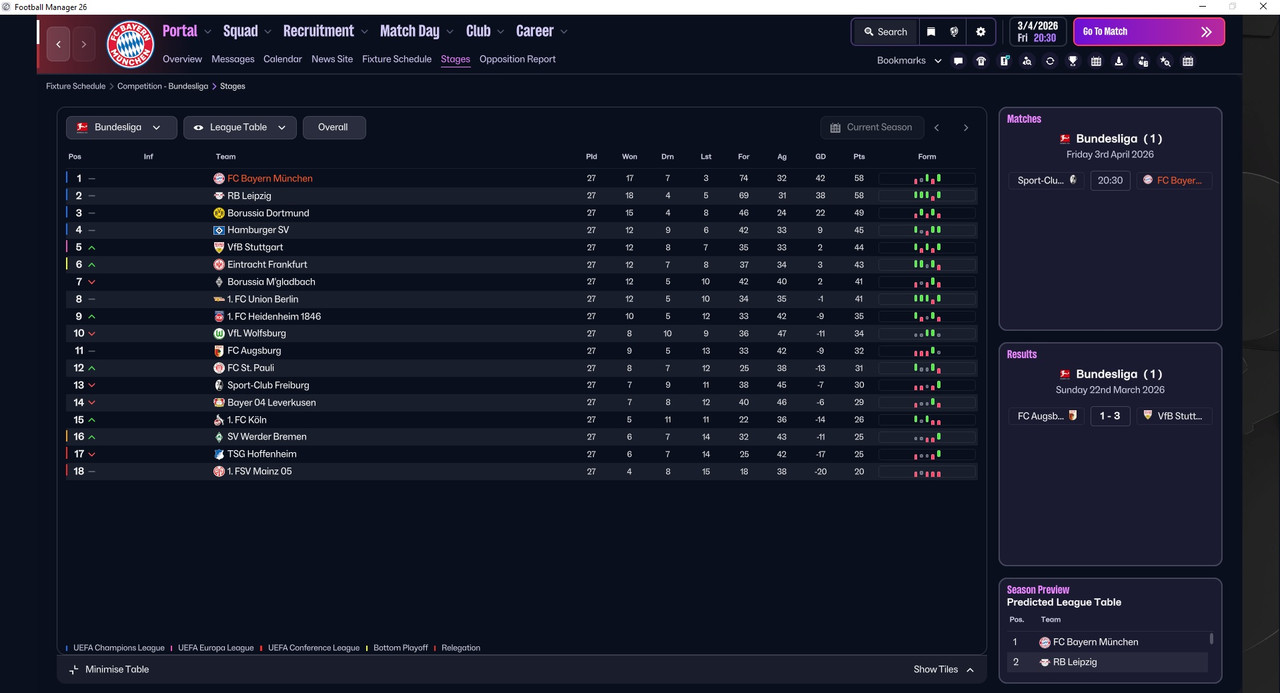Open the speech bubble messages bookmark

pyautogui.click(x=958, y=61)
